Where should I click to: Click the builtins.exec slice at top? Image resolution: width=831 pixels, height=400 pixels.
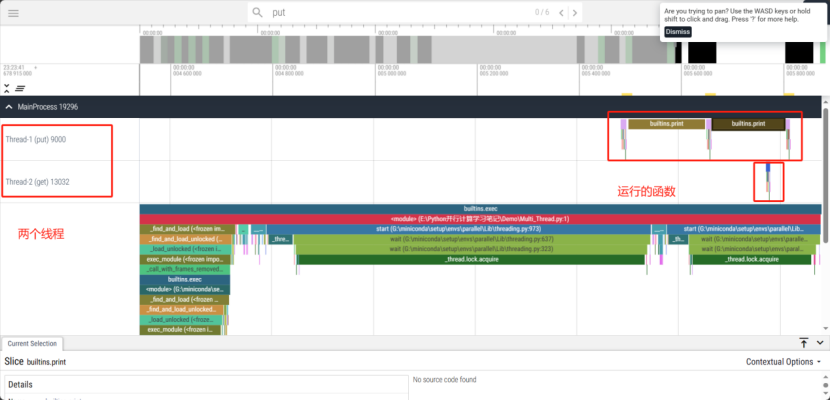point(480,208)
